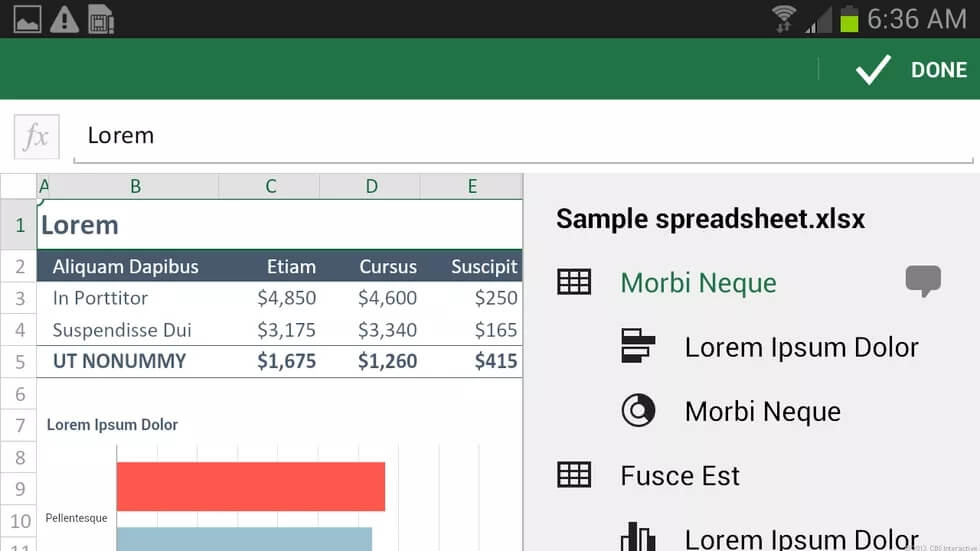Tap the fx function icon
Screen dimensions: 980x551
(x=37, y=136)
